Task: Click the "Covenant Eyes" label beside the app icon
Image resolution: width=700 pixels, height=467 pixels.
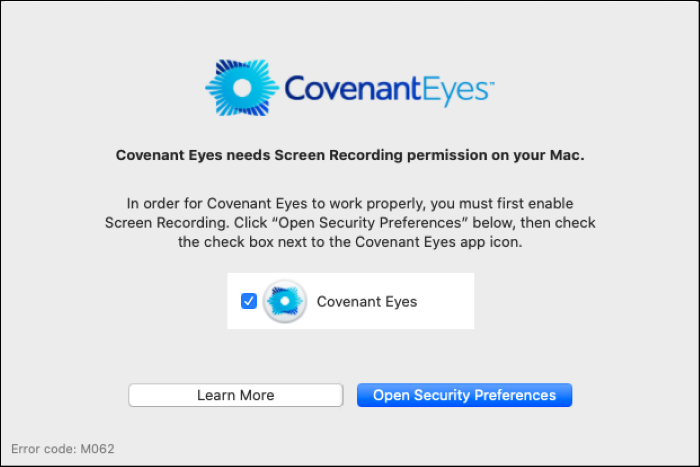Action: point(367,301)
